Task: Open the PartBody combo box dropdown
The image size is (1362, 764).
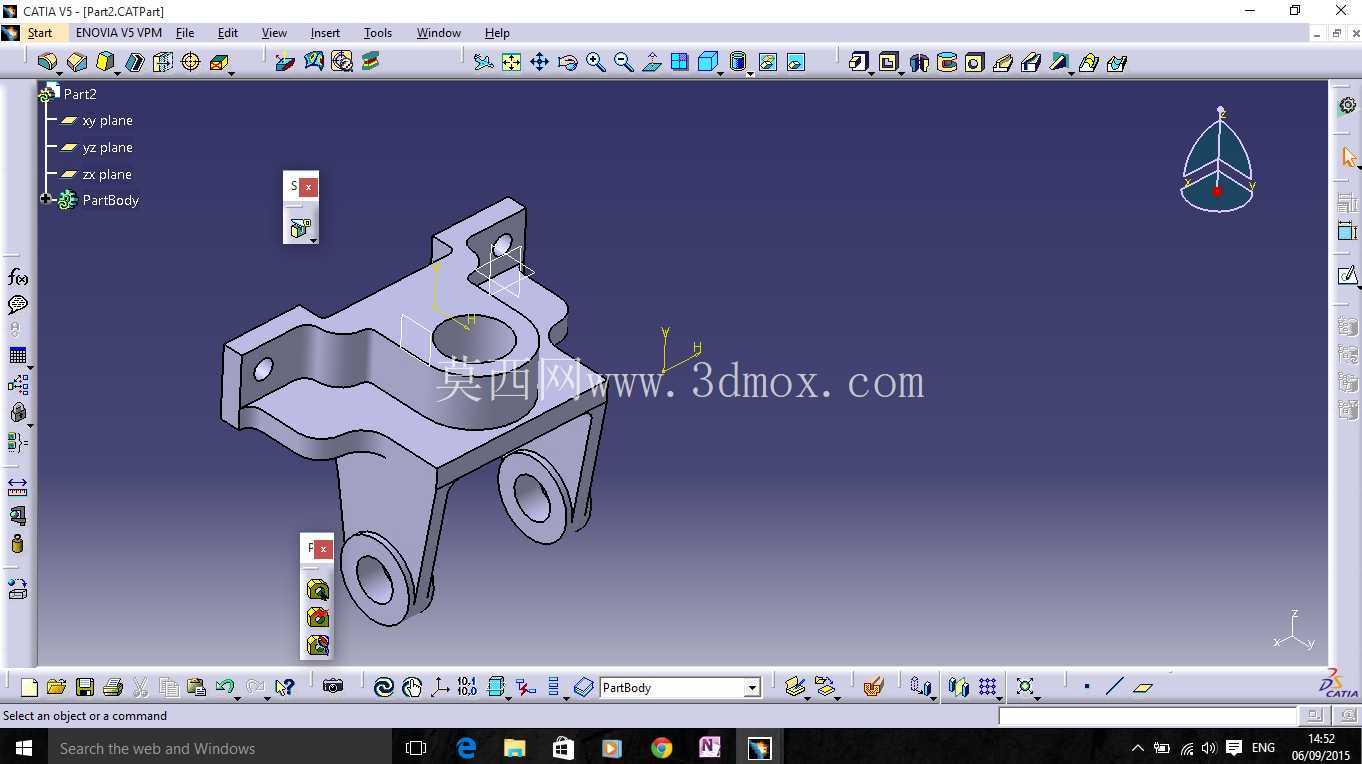Action: tap(752, 688)
